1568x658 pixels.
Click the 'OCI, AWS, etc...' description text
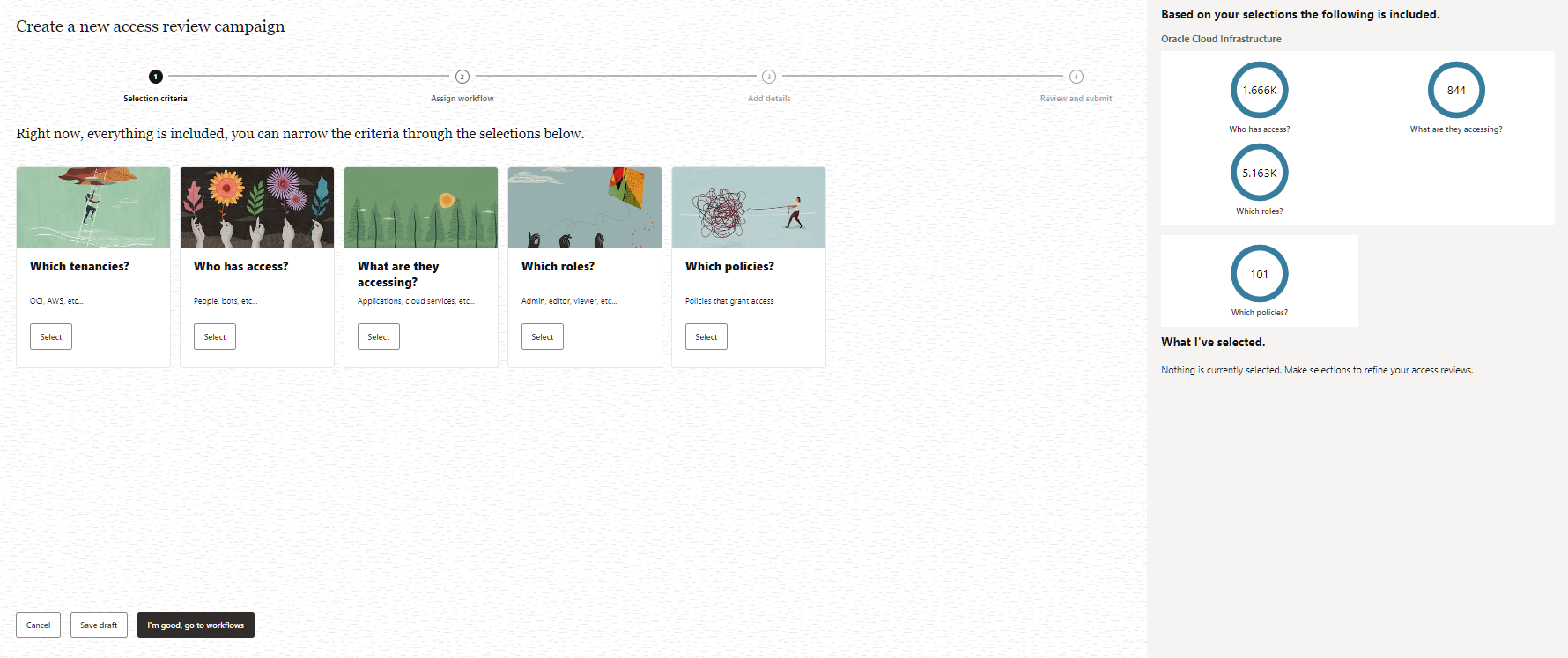point(56,301)
